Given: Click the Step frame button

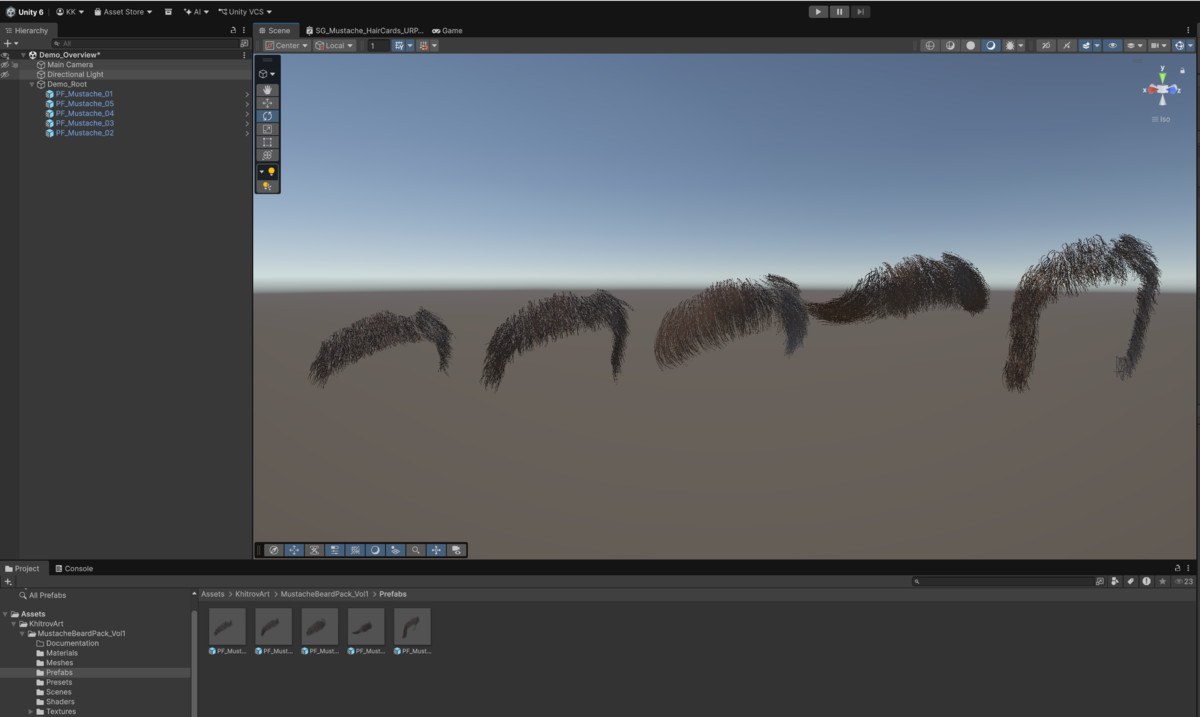Looking at the screenshot, I should pyautogui.click(x=860, y=12).
